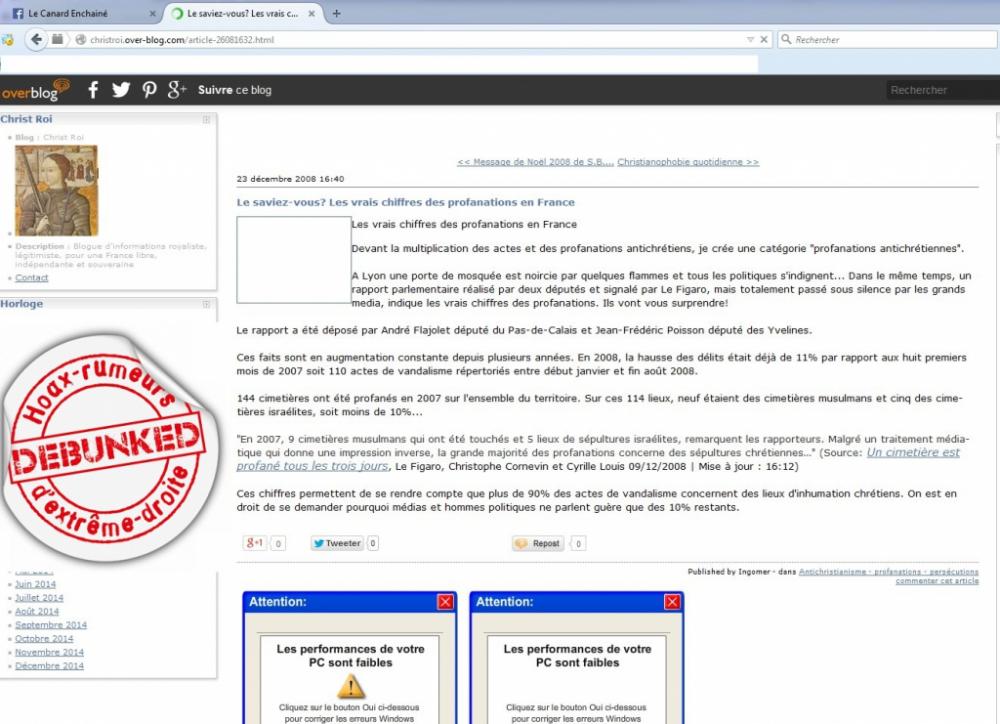
Task: Click the Google +1 button
Action: point(254,543)
